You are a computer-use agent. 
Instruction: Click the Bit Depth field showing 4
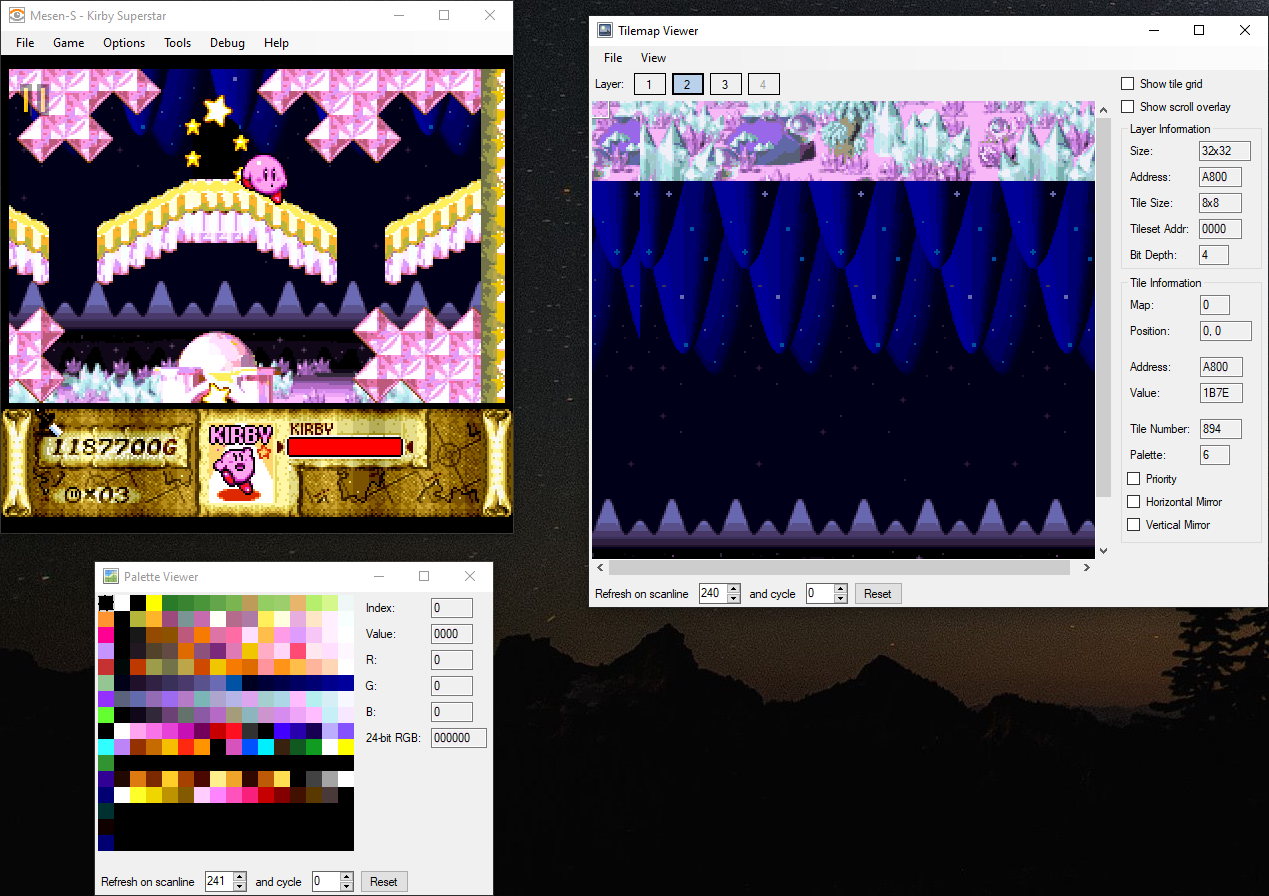pyautogui.click(x=1214, y=255)
